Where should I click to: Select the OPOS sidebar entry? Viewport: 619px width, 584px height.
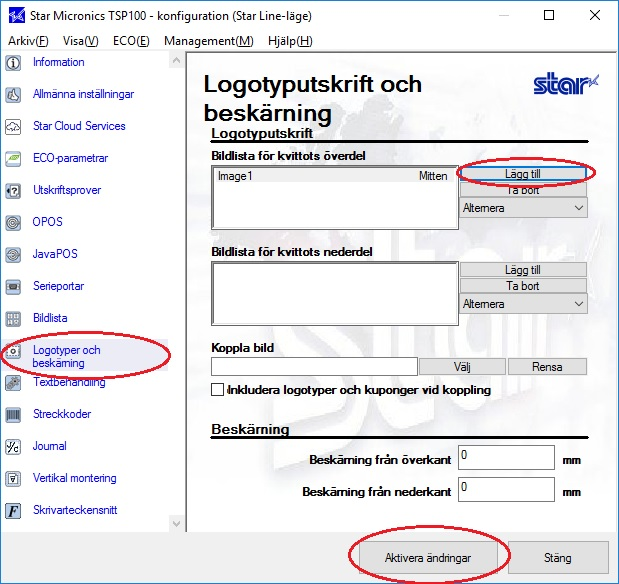tap(47, 222)
